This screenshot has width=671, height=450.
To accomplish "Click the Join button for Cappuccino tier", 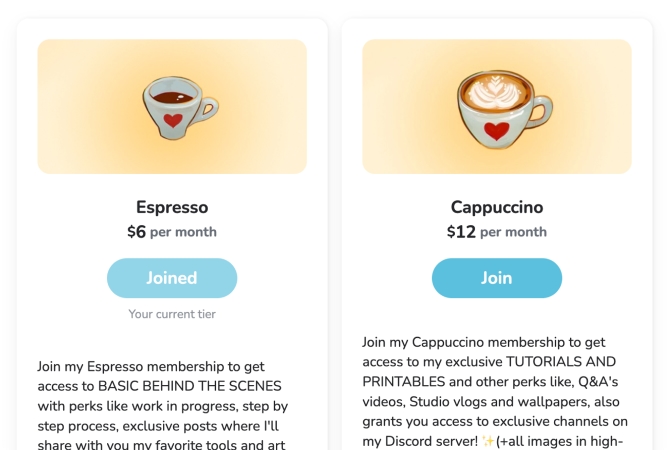I will click(x=496, y=278).
